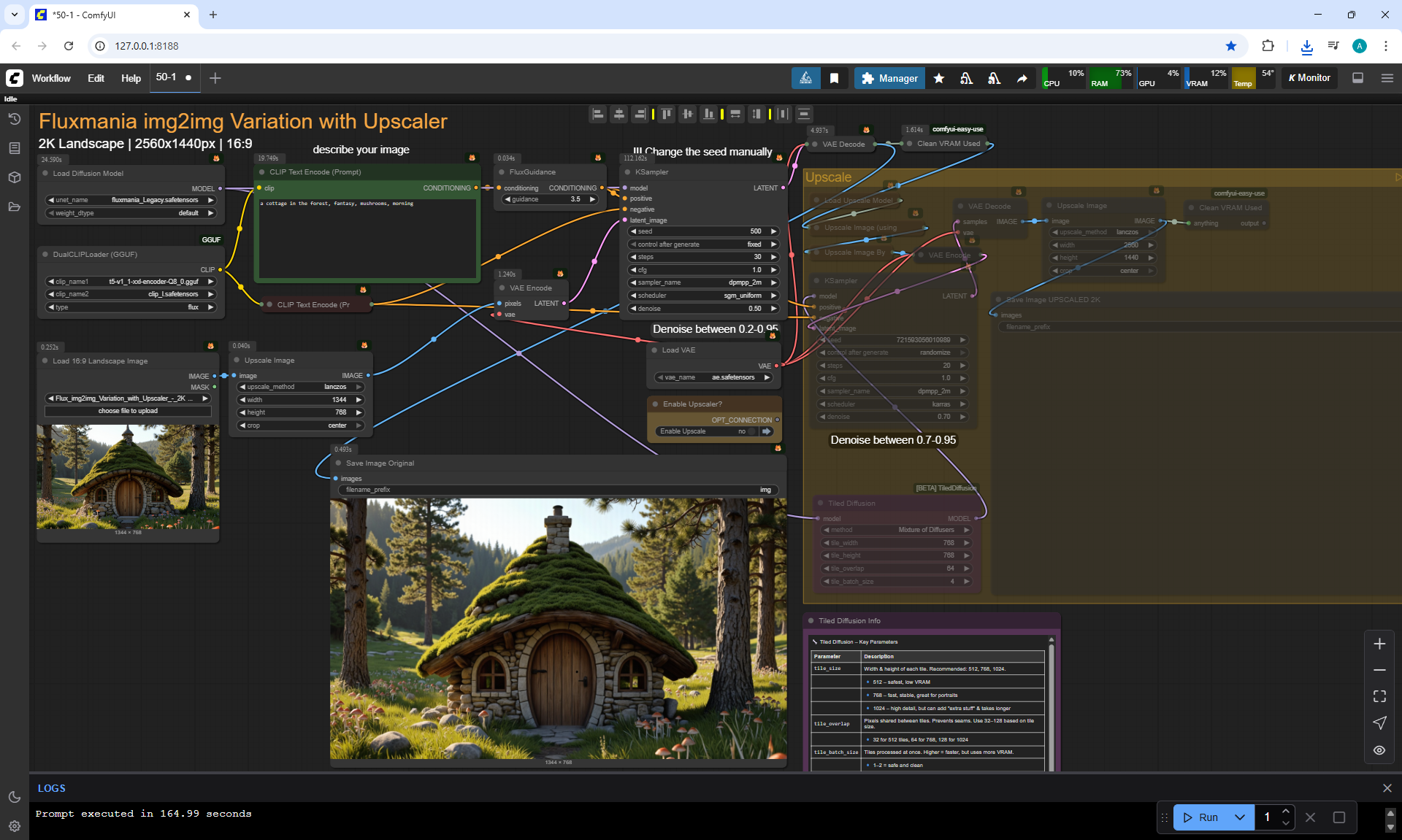Screen dimensions: 1402x840
Task: Click the align left nodes icon
Action: coord(598,114)
